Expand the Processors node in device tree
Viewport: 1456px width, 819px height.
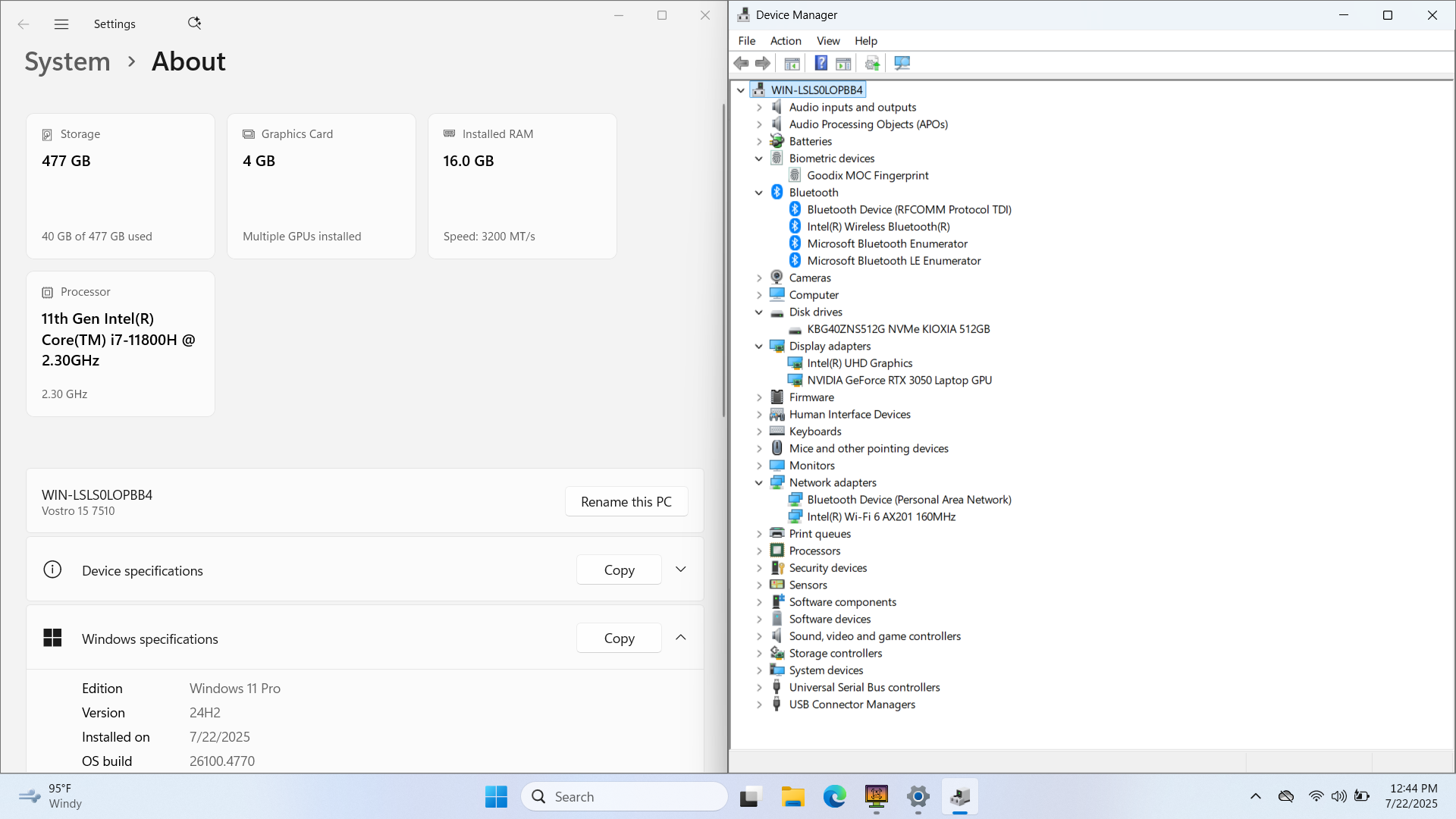click(759, 551)
